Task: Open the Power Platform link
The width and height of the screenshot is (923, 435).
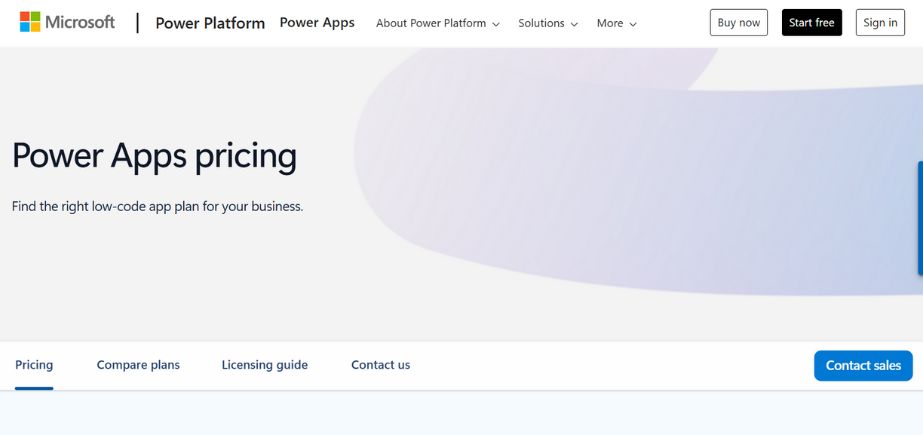Action: pos(210,23)
